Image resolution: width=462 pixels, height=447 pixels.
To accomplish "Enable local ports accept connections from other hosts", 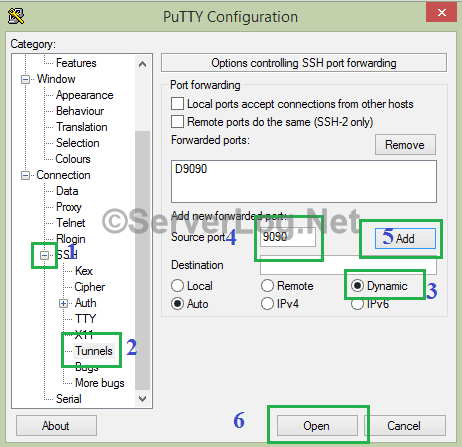I will pyautogui.click(x=177, y=104).
